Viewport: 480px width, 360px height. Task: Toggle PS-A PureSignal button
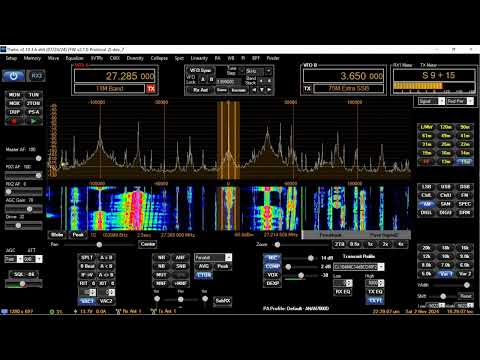(34, 112)
